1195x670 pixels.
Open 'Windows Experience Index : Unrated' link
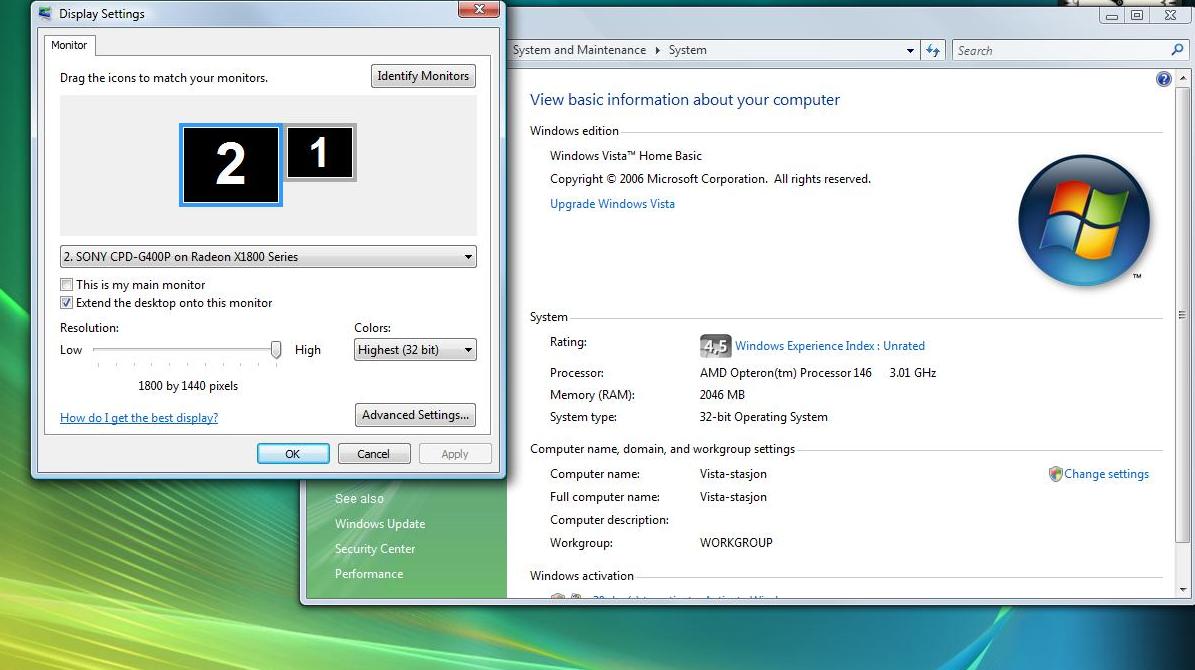click(830, 345)
